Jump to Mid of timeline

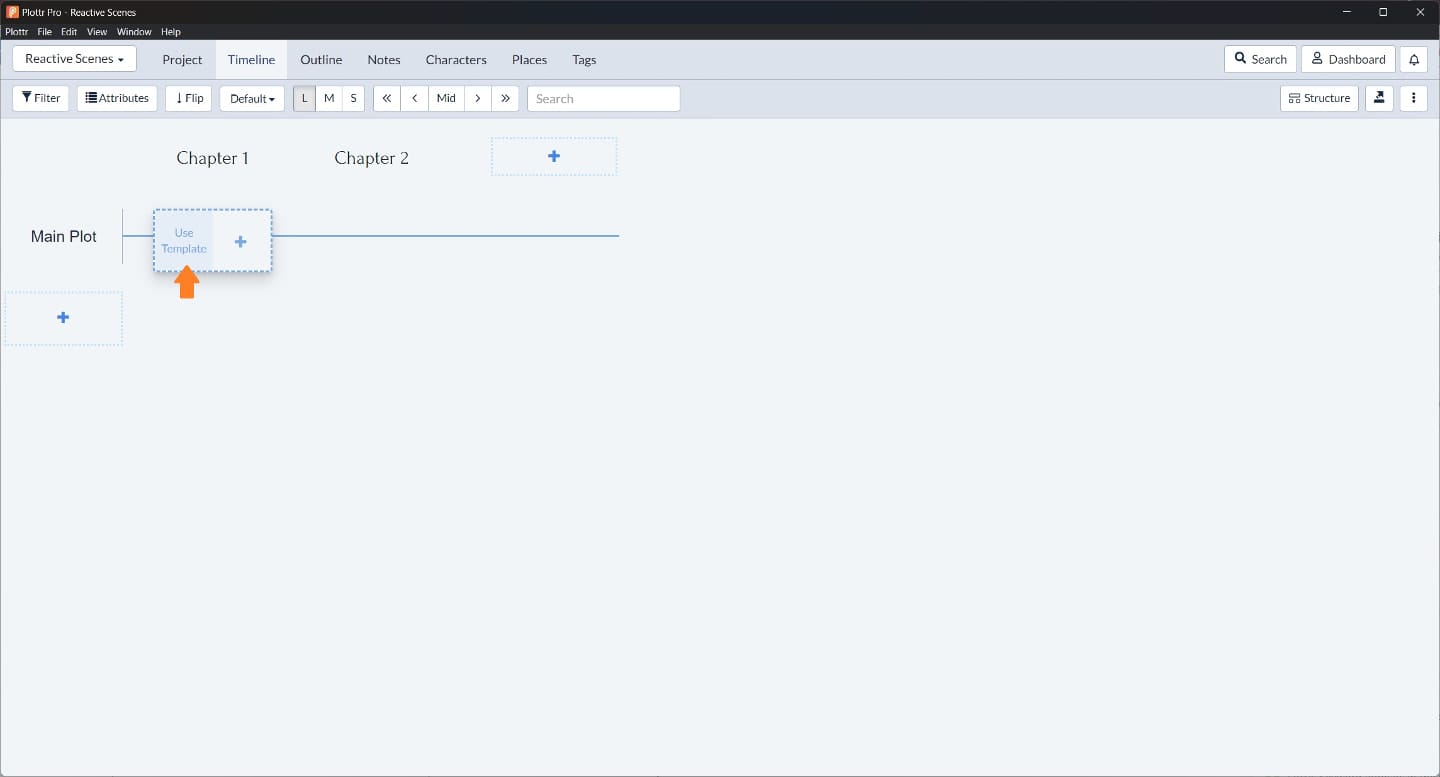[446, 98]
